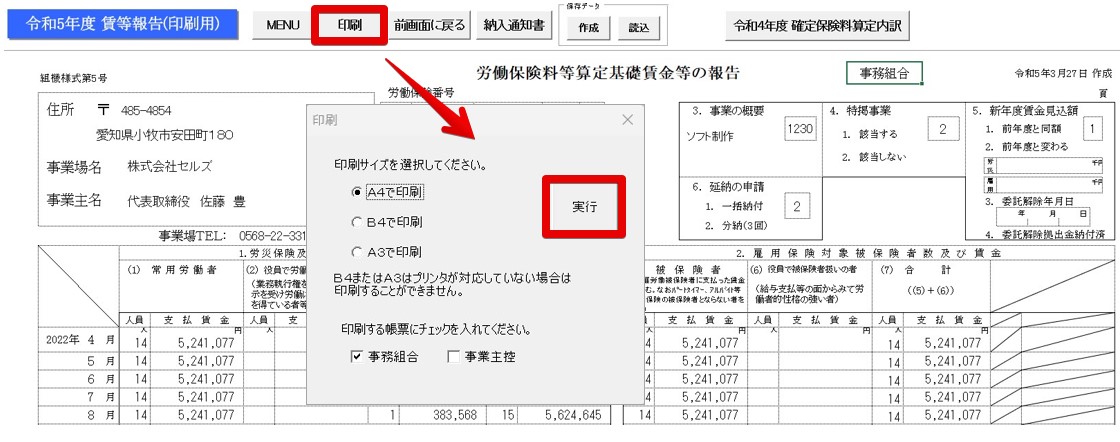Click the 新年度賃金見込額 value box
Image resolution: width=1120 pixels, height=442 pixels.
pos(1093,129)
